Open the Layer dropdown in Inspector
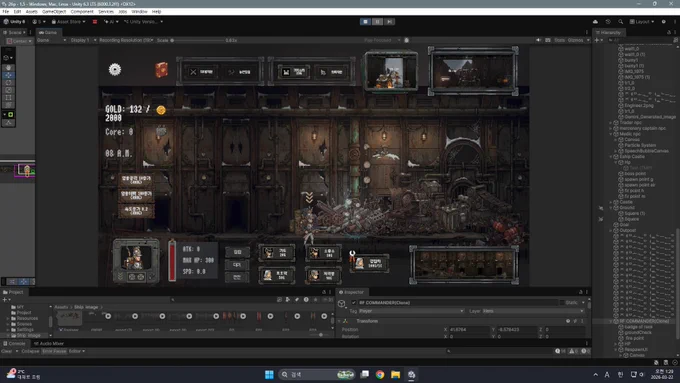680x383 pixels. [x=533, y=311]
